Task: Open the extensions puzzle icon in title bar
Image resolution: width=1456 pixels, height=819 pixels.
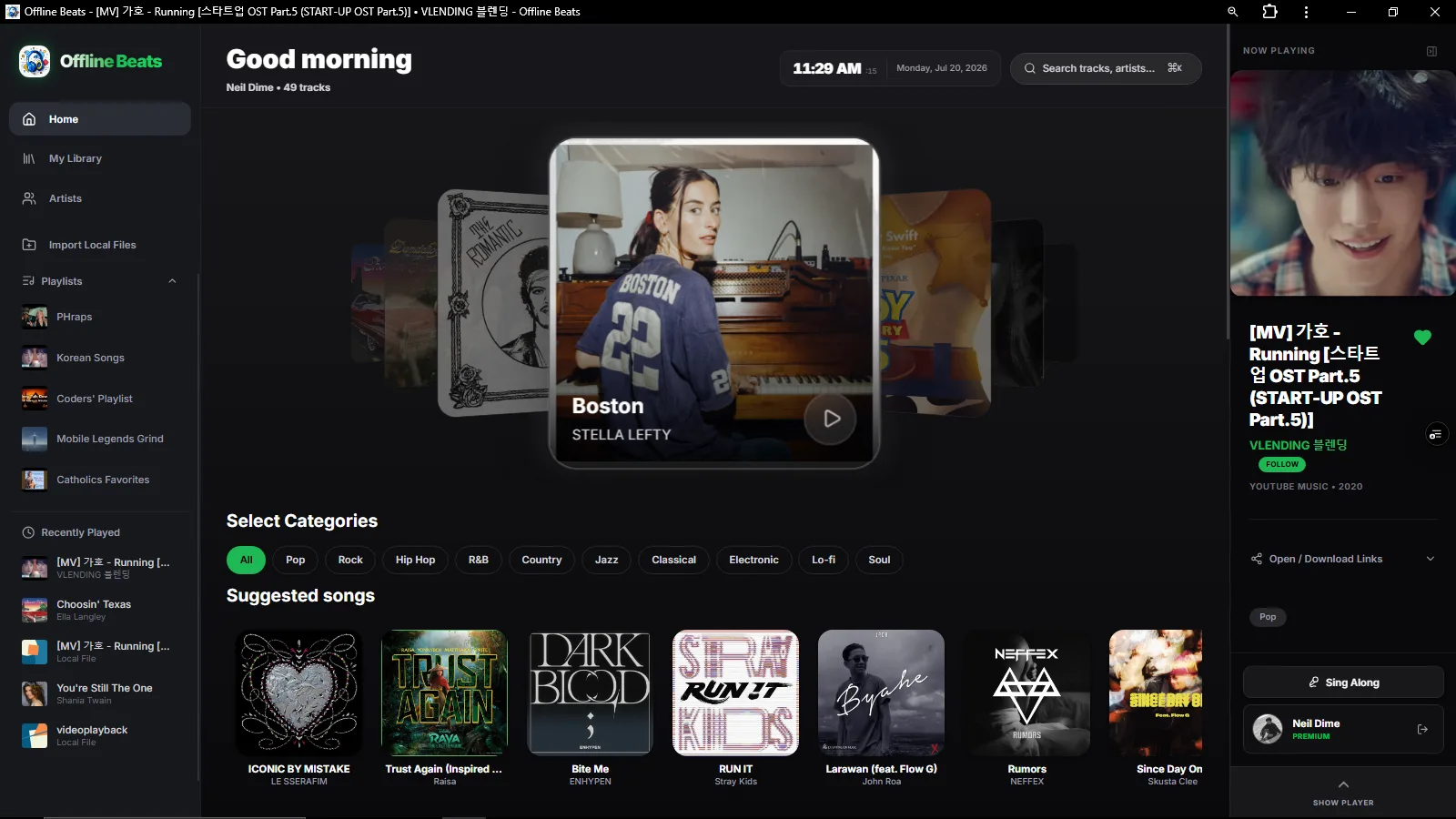Action: 1269,12
